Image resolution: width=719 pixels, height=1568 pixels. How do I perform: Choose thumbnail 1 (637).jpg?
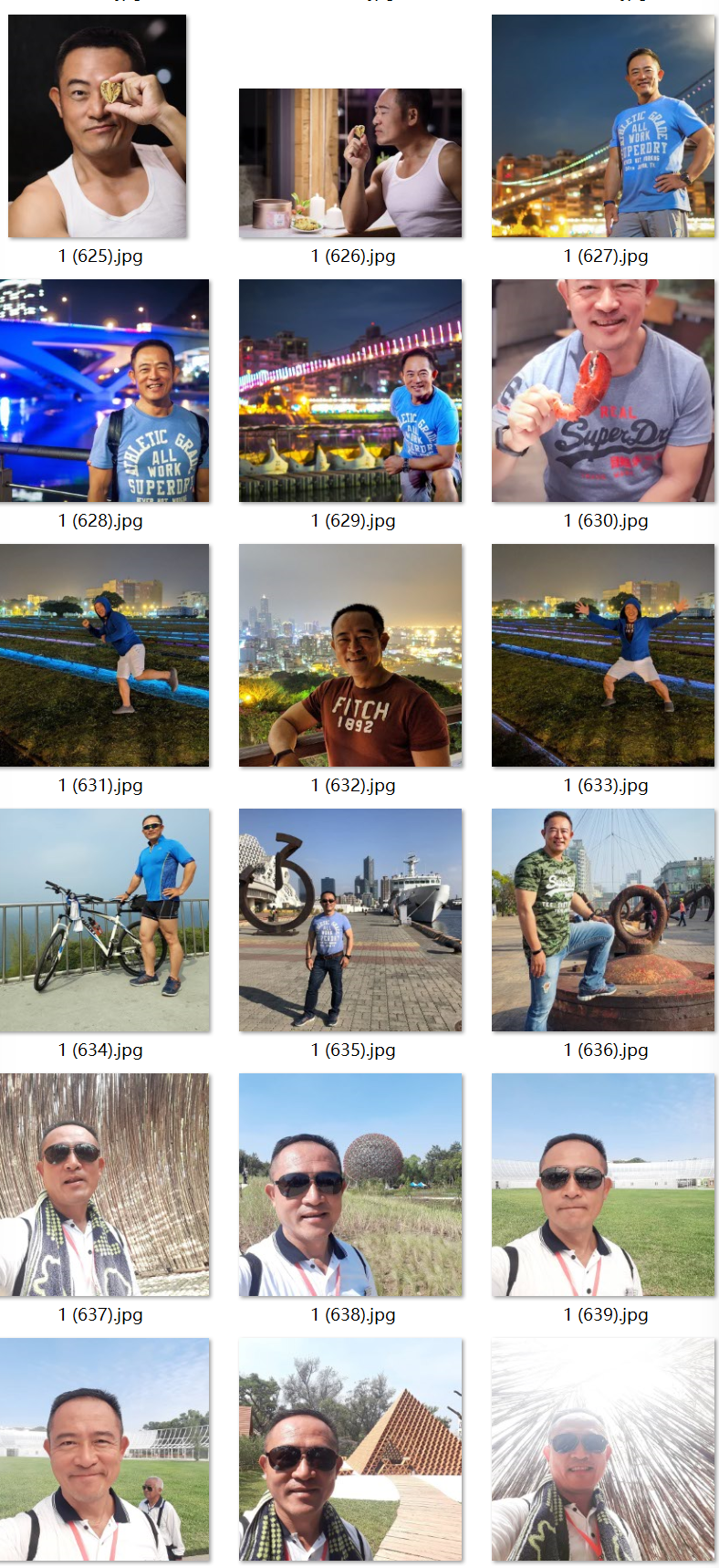[x=104, y=1185]
